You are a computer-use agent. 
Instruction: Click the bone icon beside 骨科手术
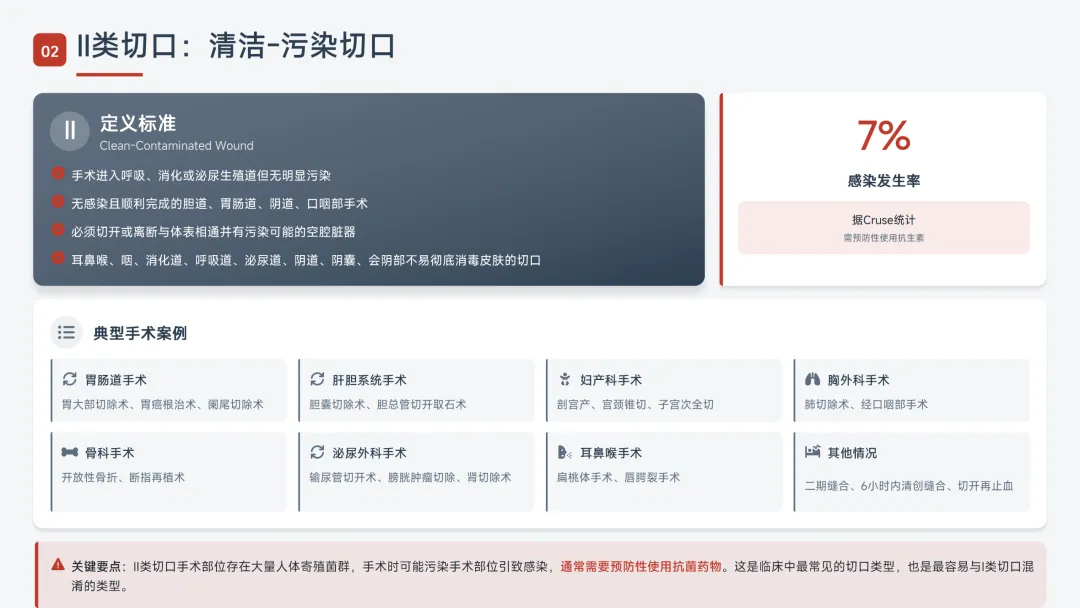(x=70, y=452)
